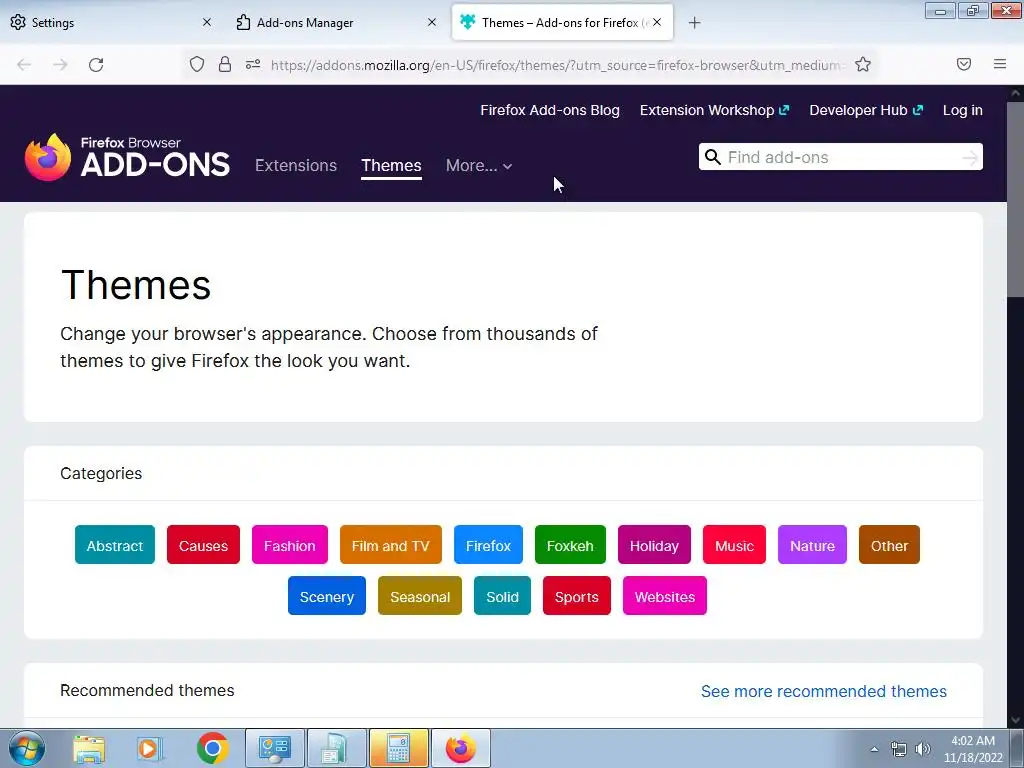See more recommended themes
Image resolution: width=1024 pixels, height=768 pixels.
tap(824, 692)
